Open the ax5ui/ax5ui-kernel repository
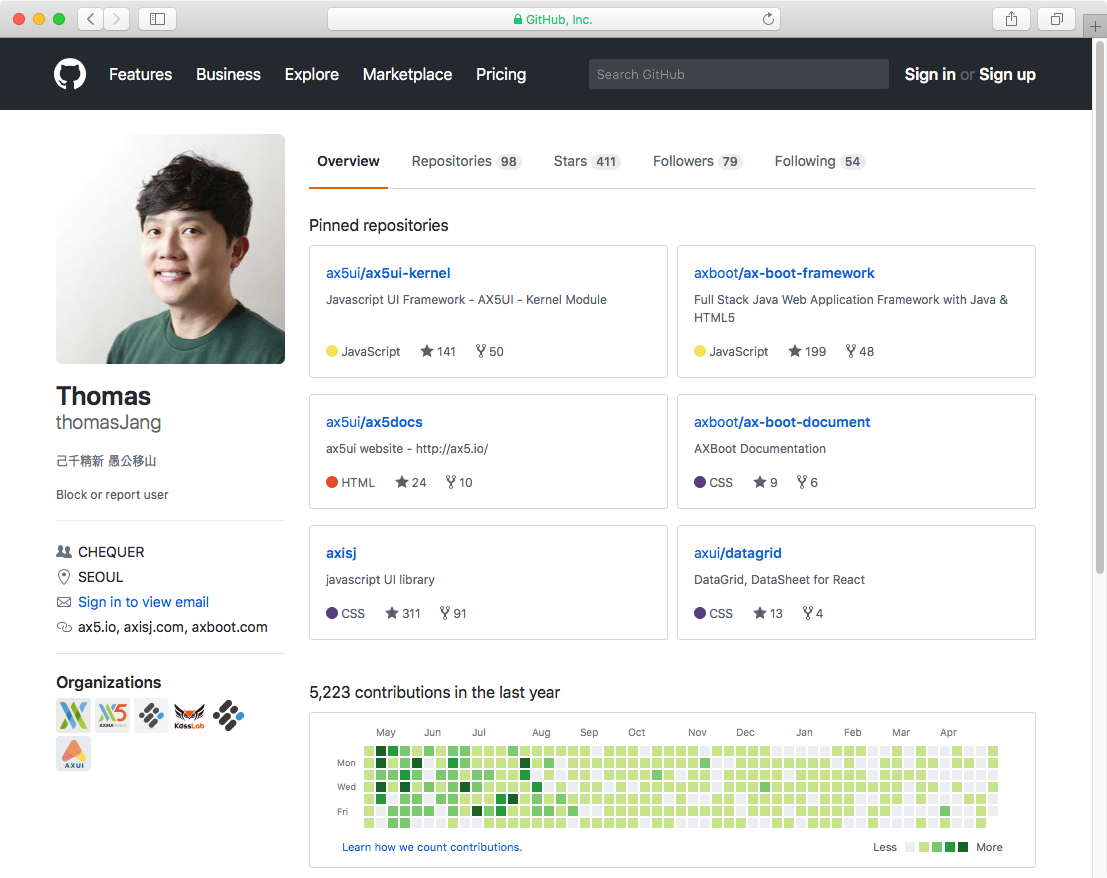Image resolution: width=1107 pixels, height=878 pixels. [x=388, y=273]
